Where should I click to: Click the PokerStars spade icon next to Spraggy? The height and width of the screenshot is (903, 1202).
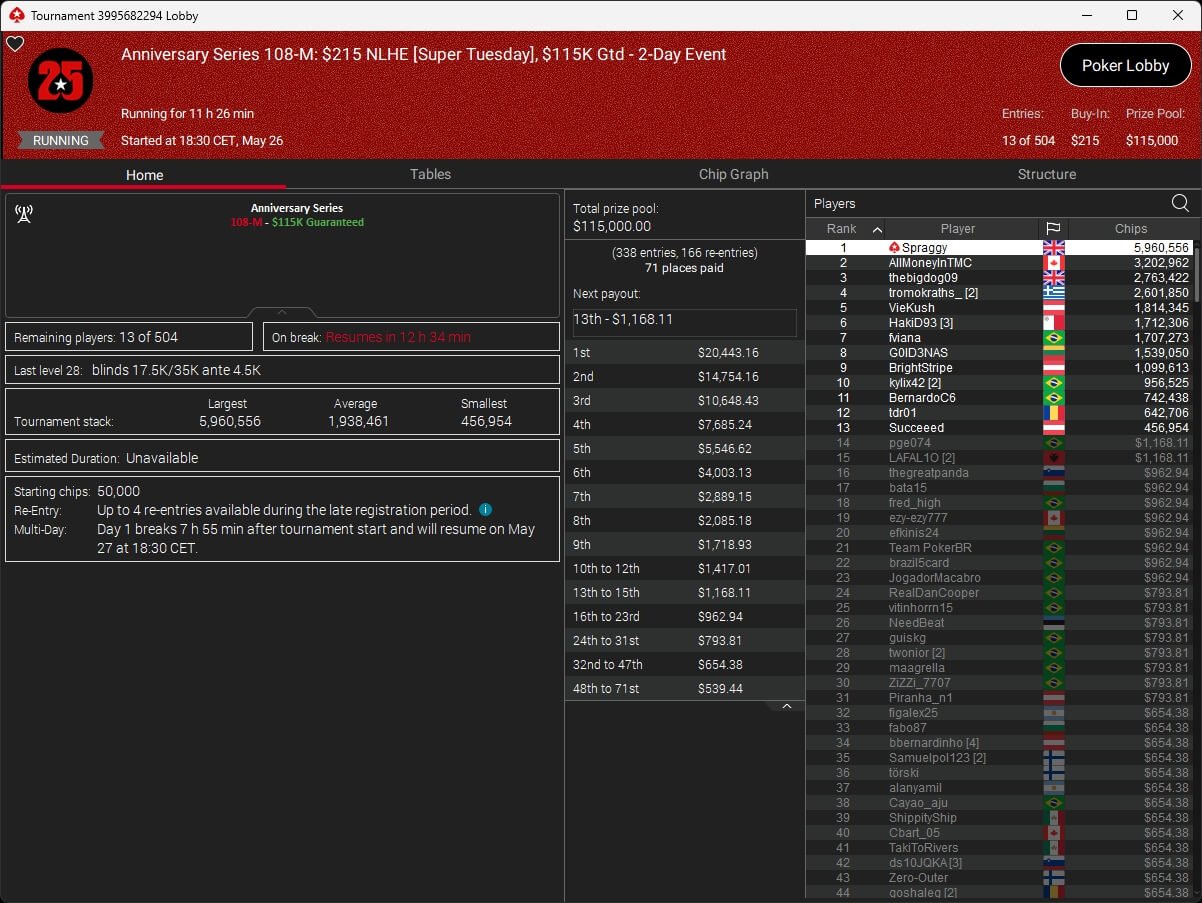click(894, 247)
